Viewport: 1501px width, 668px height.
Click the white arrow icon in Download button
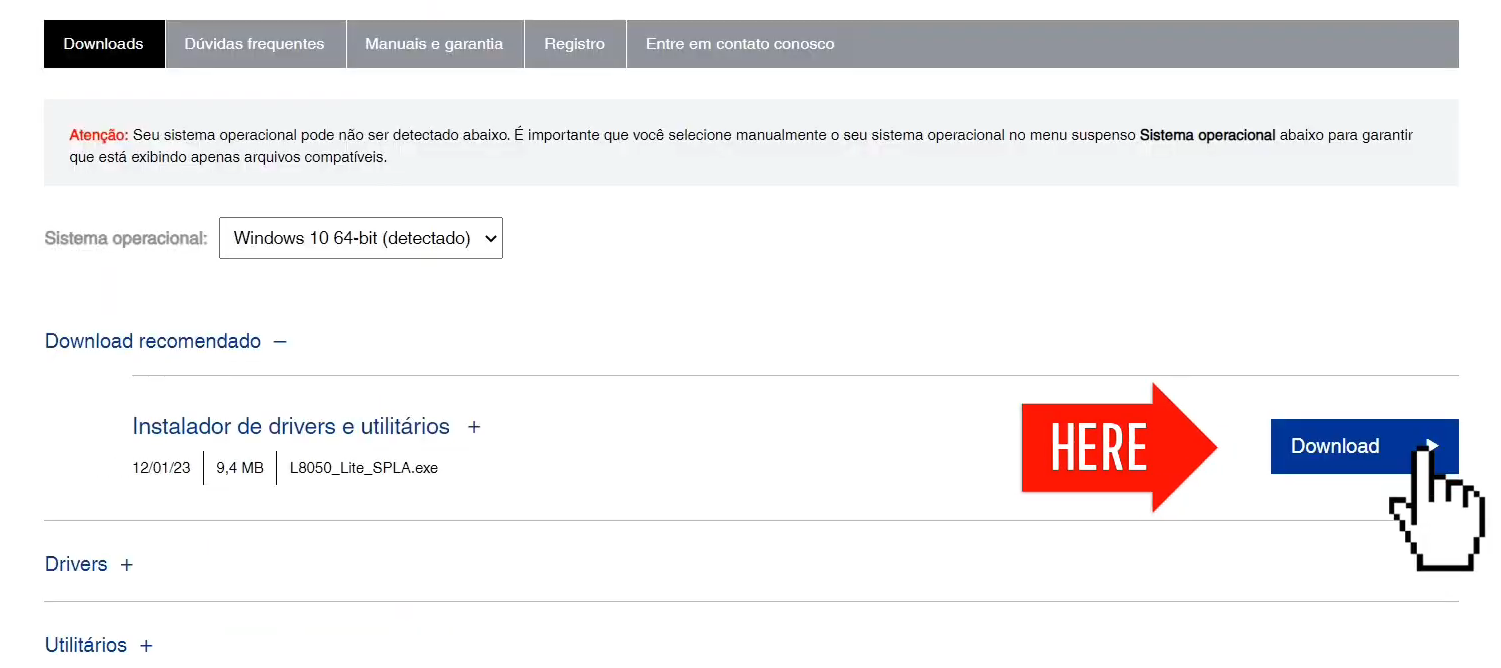tap(1432, 445)
